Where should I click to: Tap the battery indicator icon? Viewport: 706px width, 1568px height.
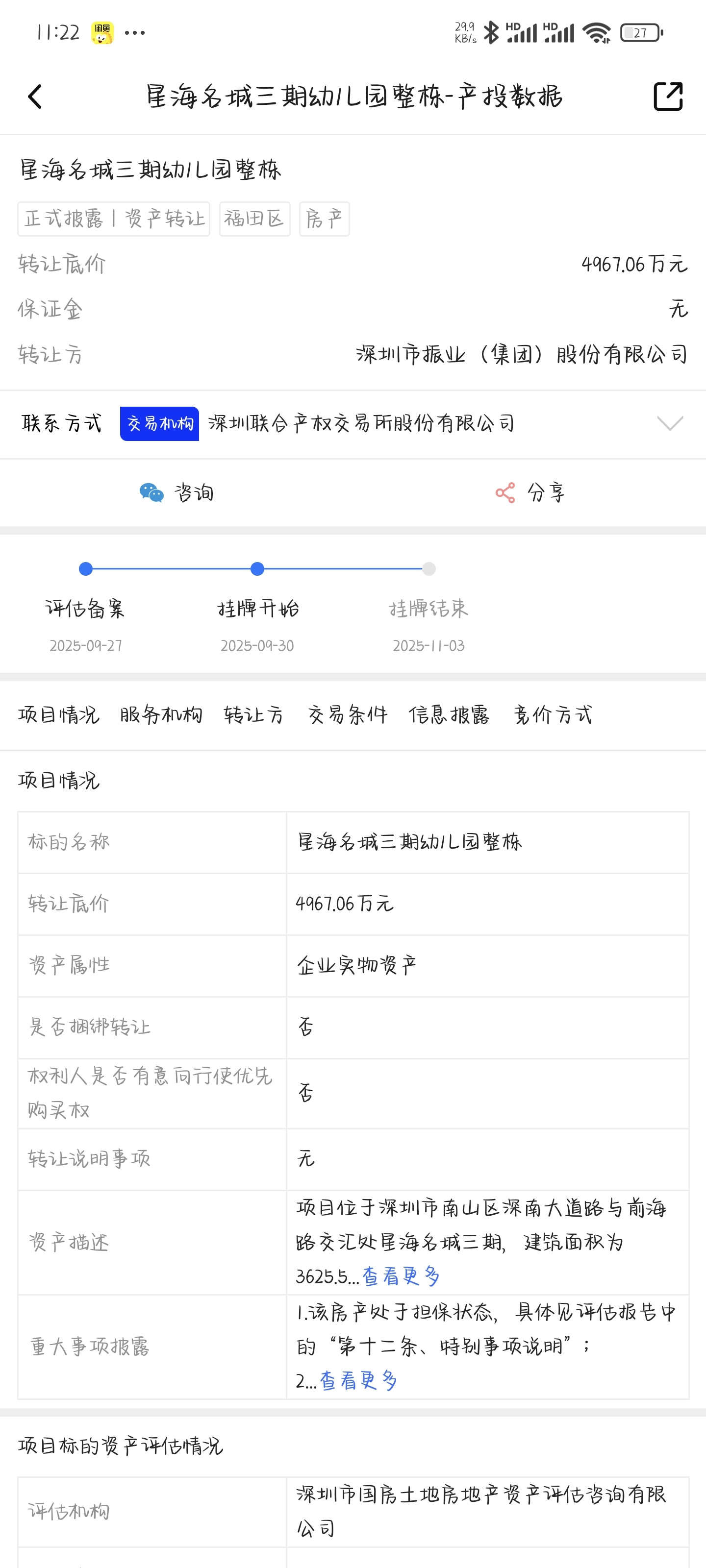[x=641, y=33]
